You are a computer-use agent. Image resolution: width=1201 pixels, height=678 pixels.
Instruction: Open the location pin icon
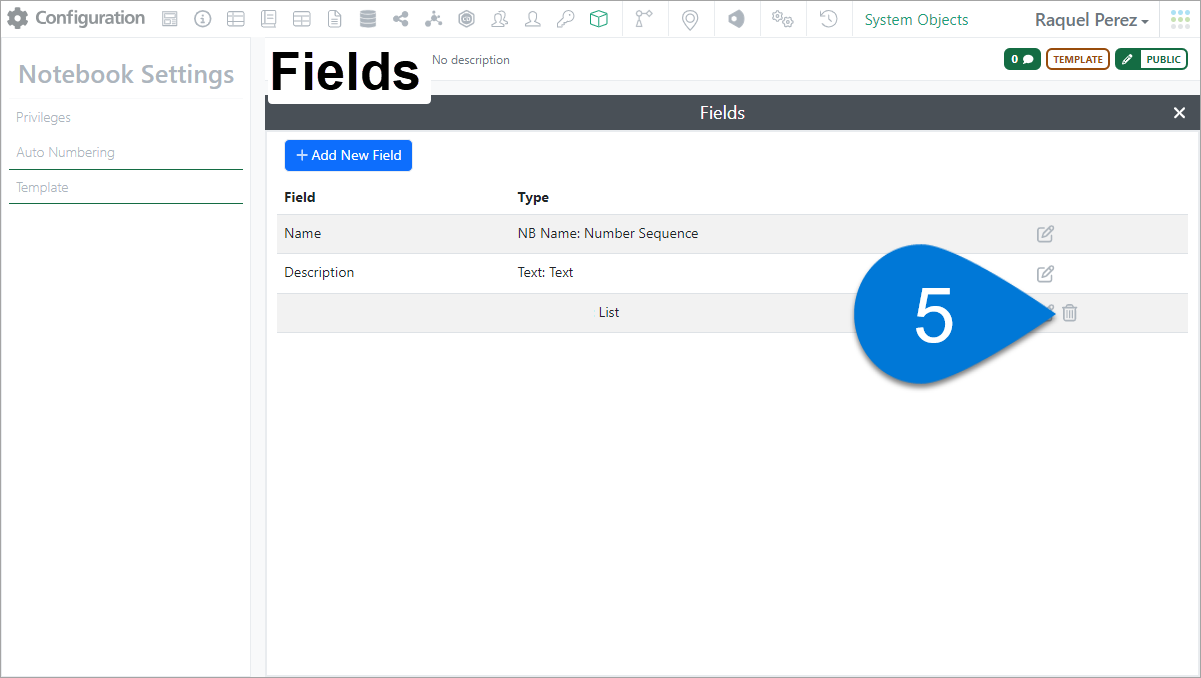(x=689, y=20)
